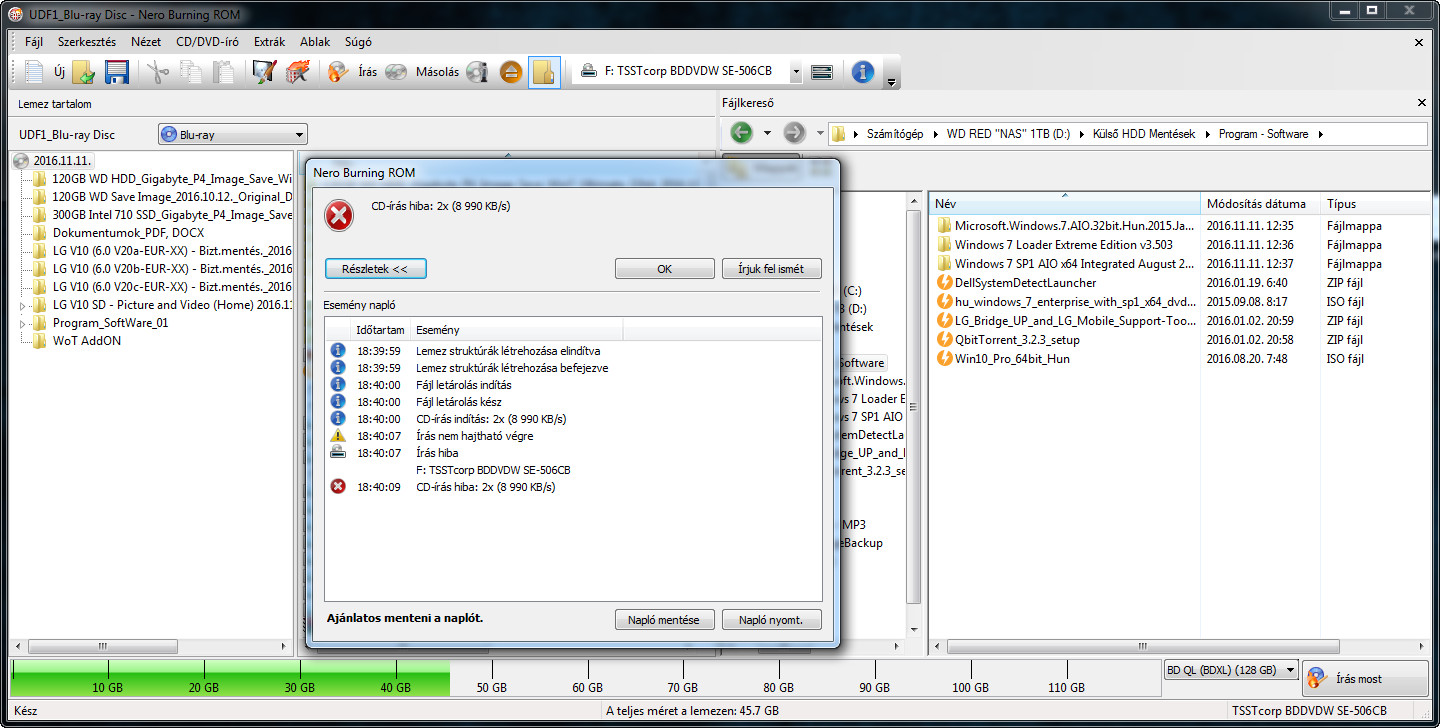Click the 2016.11.11. disc root icon
1440x728 pixels.
[21, 161]
